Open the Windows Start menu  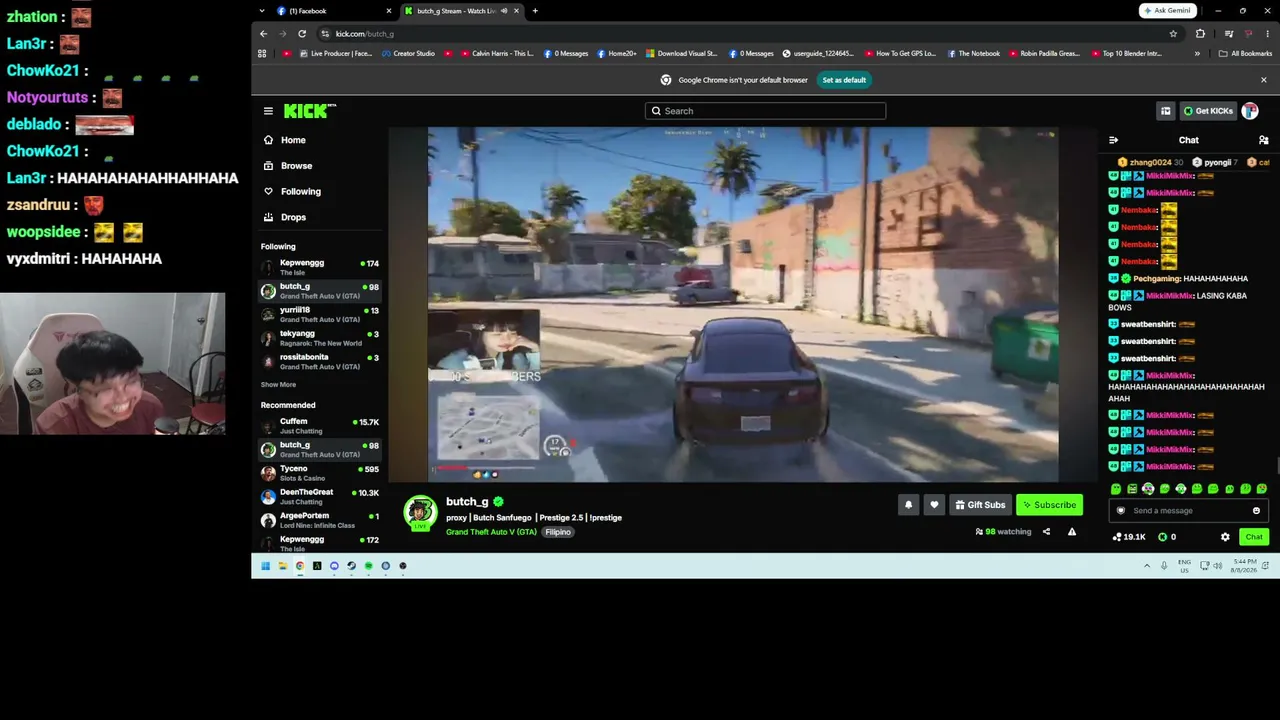coord(265,566)
